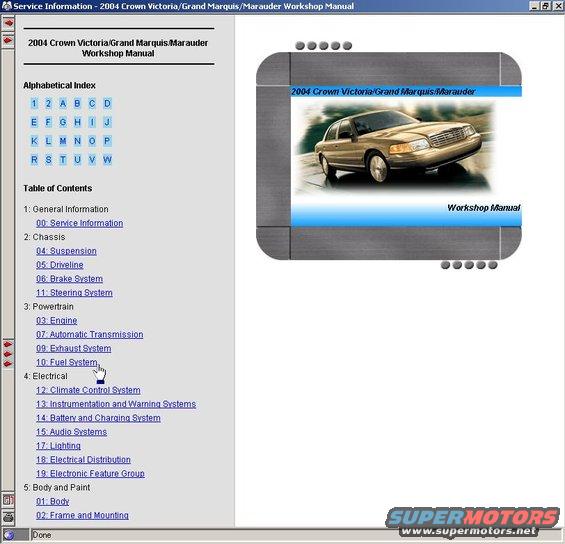Open the 10: Fuel System link
Viewport: 565px width, 544px height.
tap(67, 362)
